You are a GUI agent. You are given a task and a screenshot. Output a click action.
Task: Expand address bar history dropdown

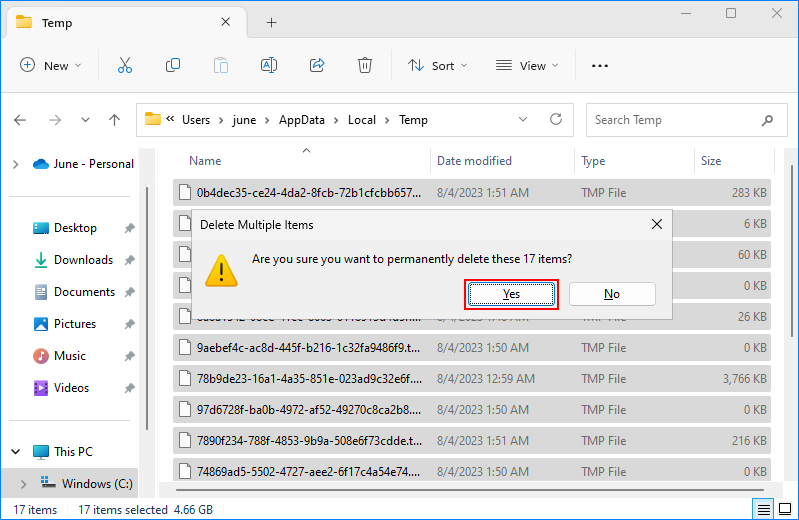[523, 119]
